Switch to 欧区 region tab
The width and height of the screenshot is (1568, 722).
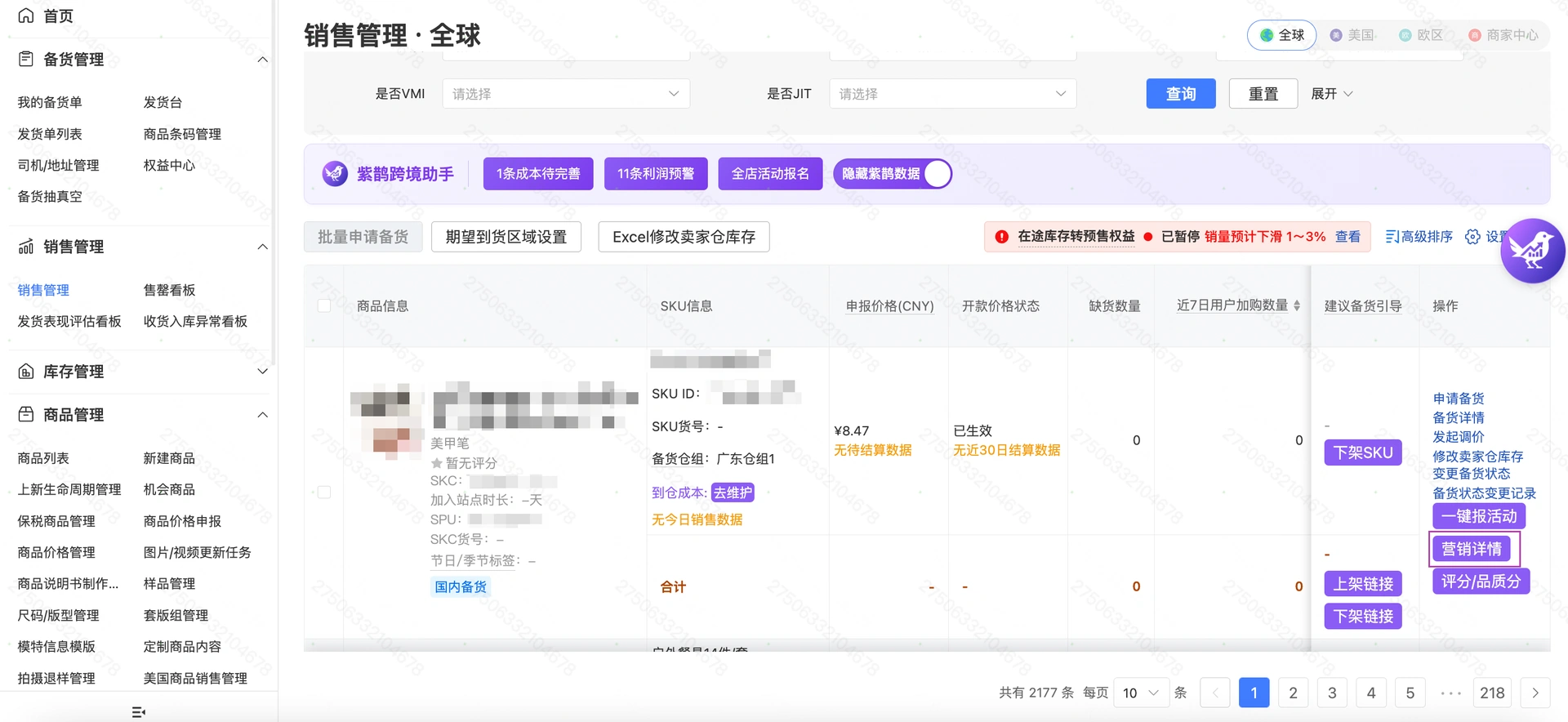pos(1422,35)
